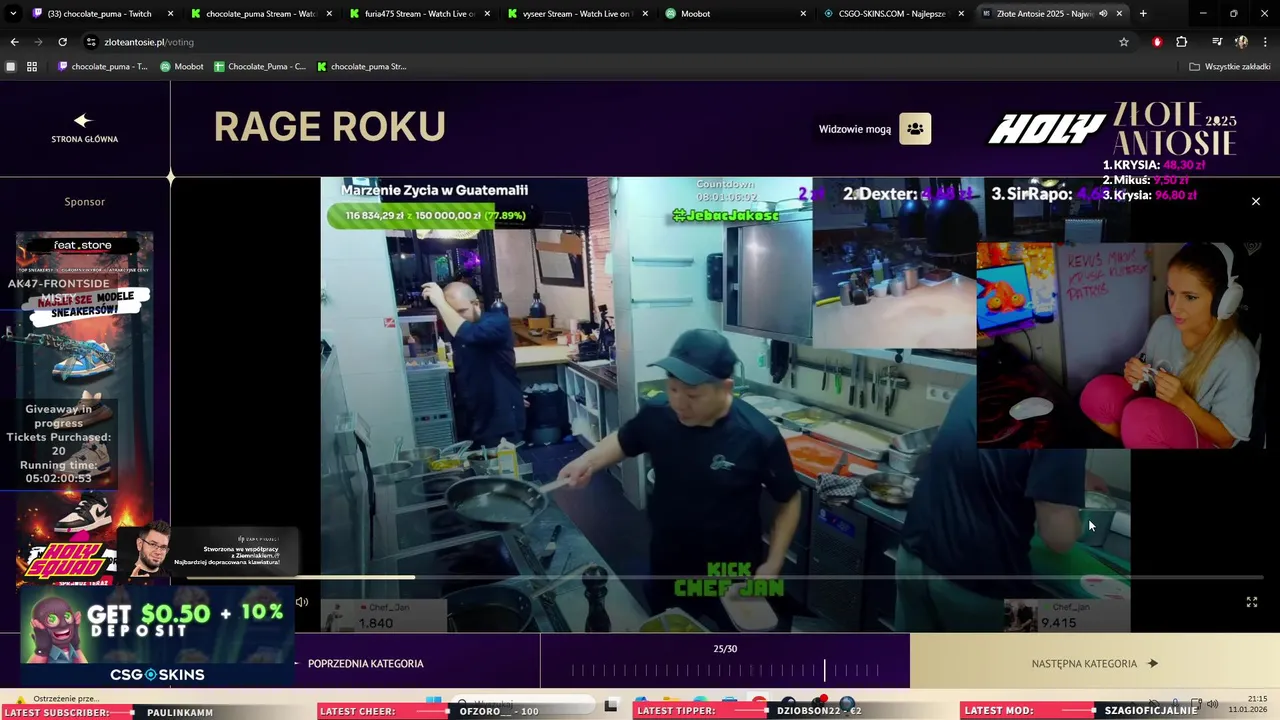
Task: Click the Sponsor label
Action: (85, 202)
